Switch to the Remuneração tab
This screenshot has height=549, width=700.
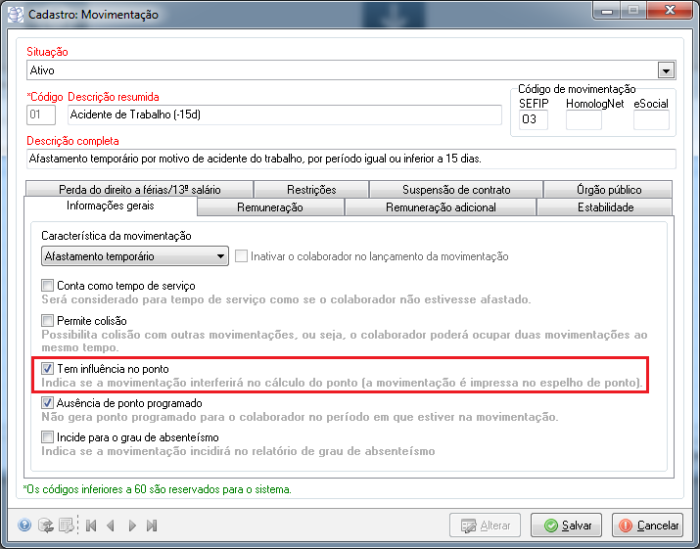(270, 208)
